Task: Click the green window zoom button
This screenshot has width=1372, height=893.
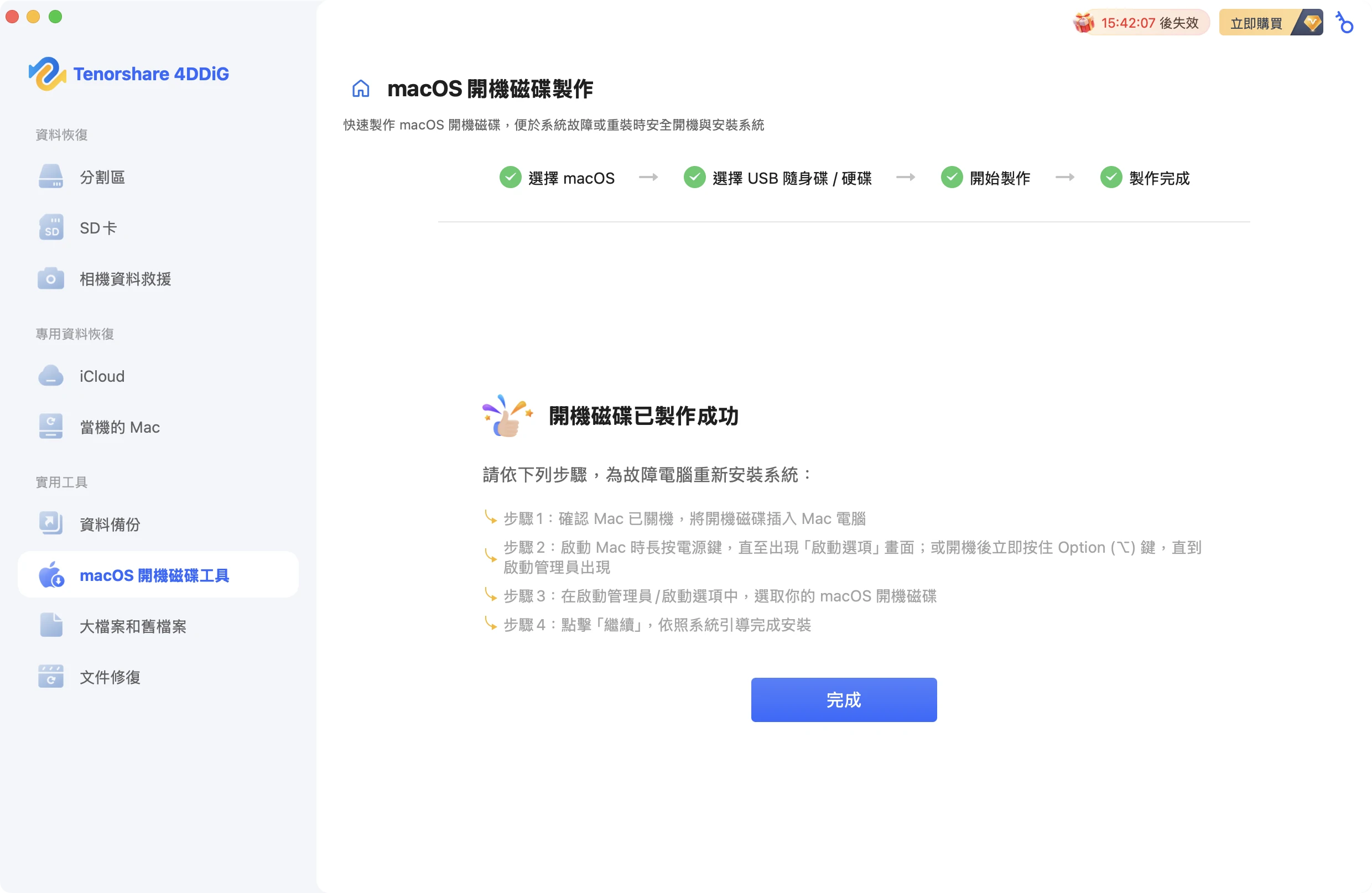Action: [55, 16]
